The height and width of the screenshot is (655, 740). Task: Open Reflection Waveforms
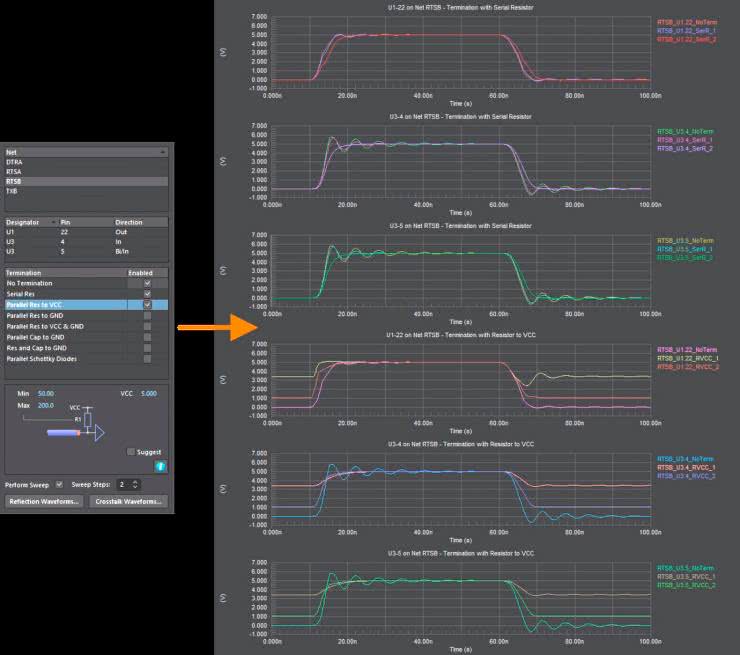[x=44, y=501]
